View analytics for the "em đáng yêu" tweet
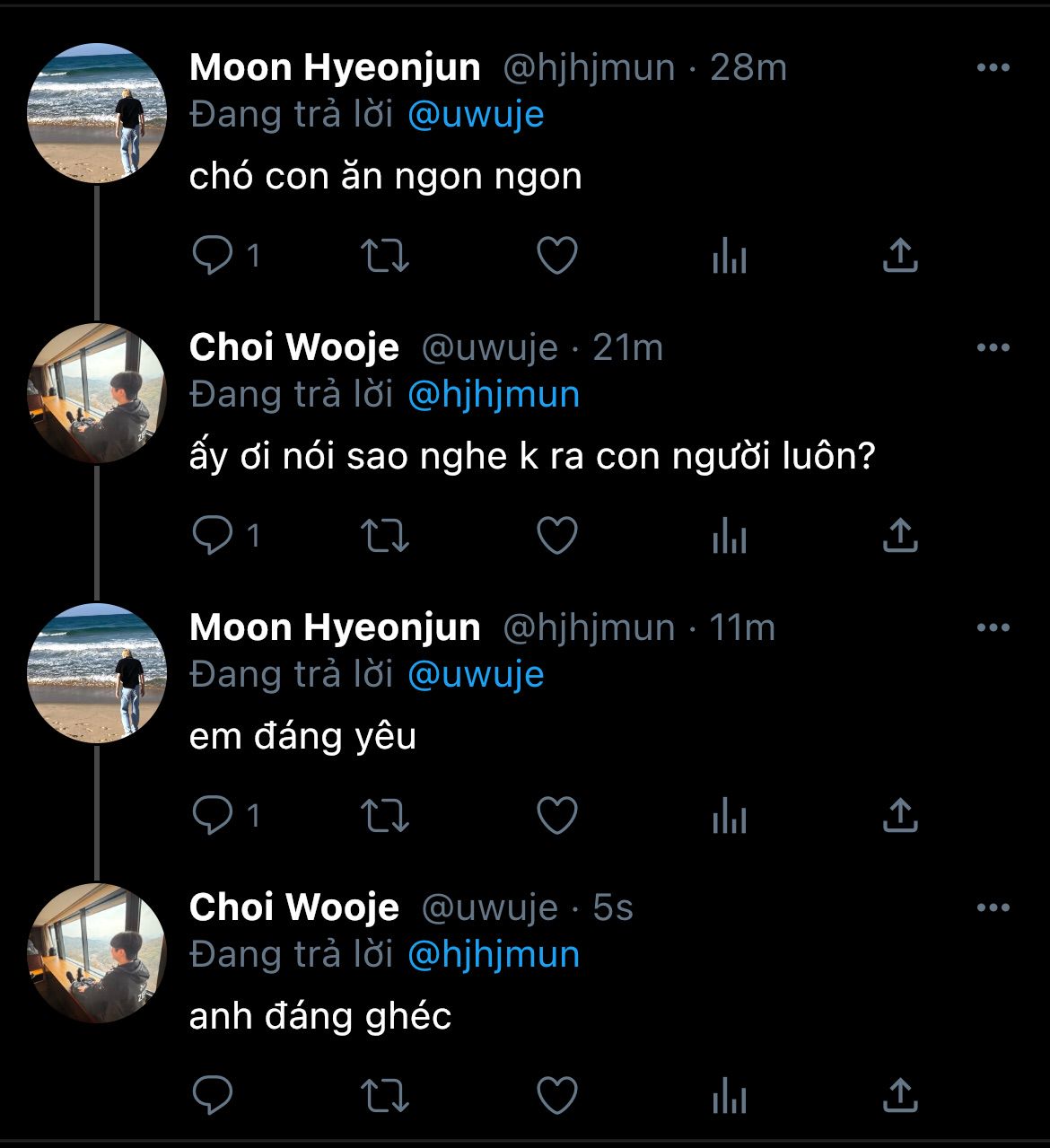This screenshot has width=1050, height=1148. coord(729,819)
